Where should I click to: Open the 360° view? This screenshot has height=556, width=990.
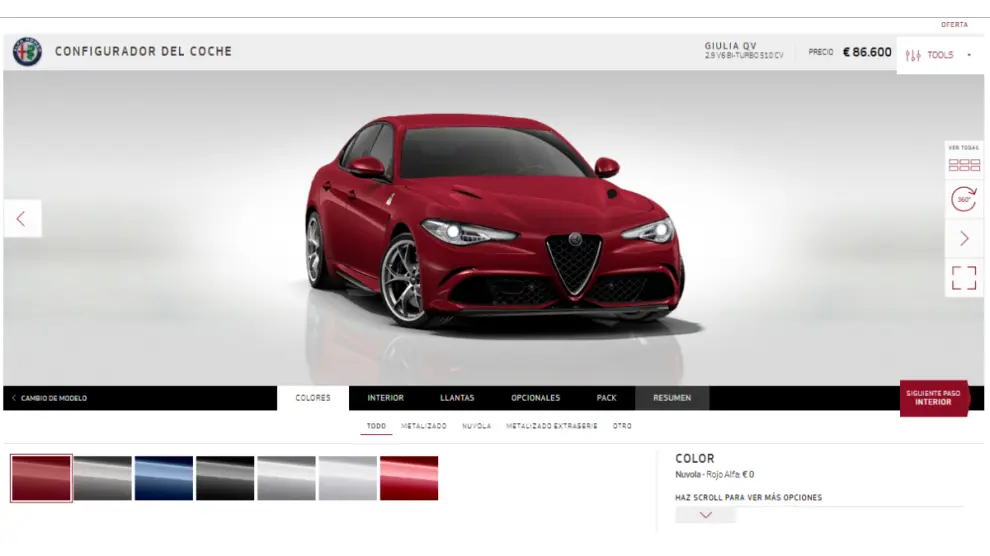pyautogui.click(x=963, y=200)
